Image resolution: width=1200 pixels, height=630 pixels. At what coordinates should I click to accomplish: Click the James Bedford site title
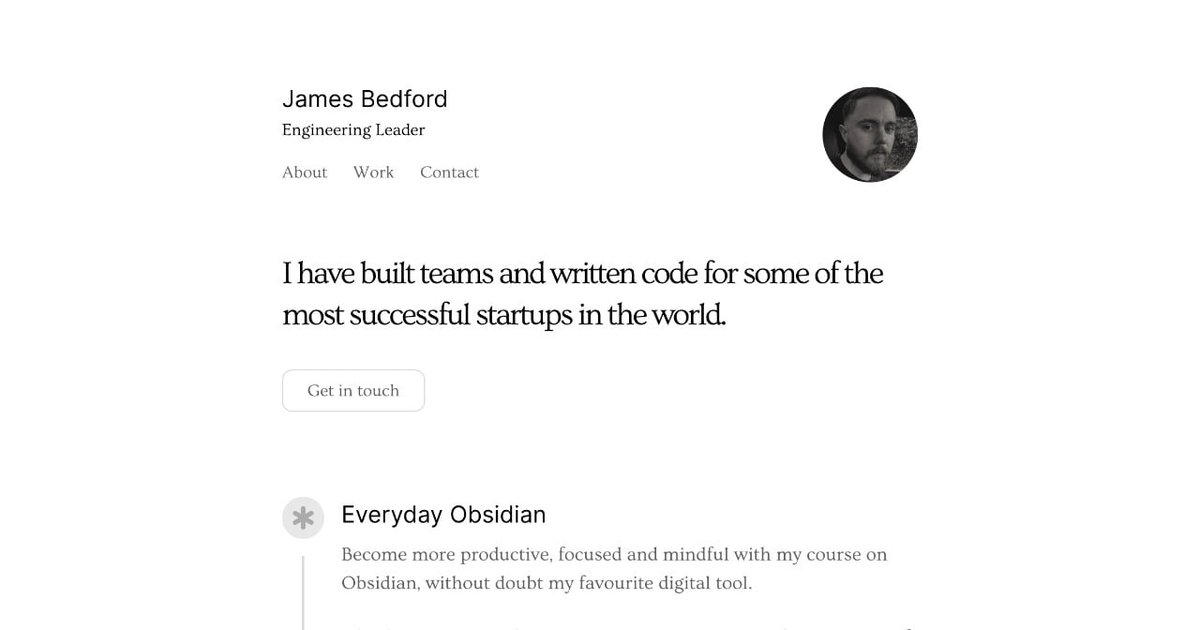[365, 99]
